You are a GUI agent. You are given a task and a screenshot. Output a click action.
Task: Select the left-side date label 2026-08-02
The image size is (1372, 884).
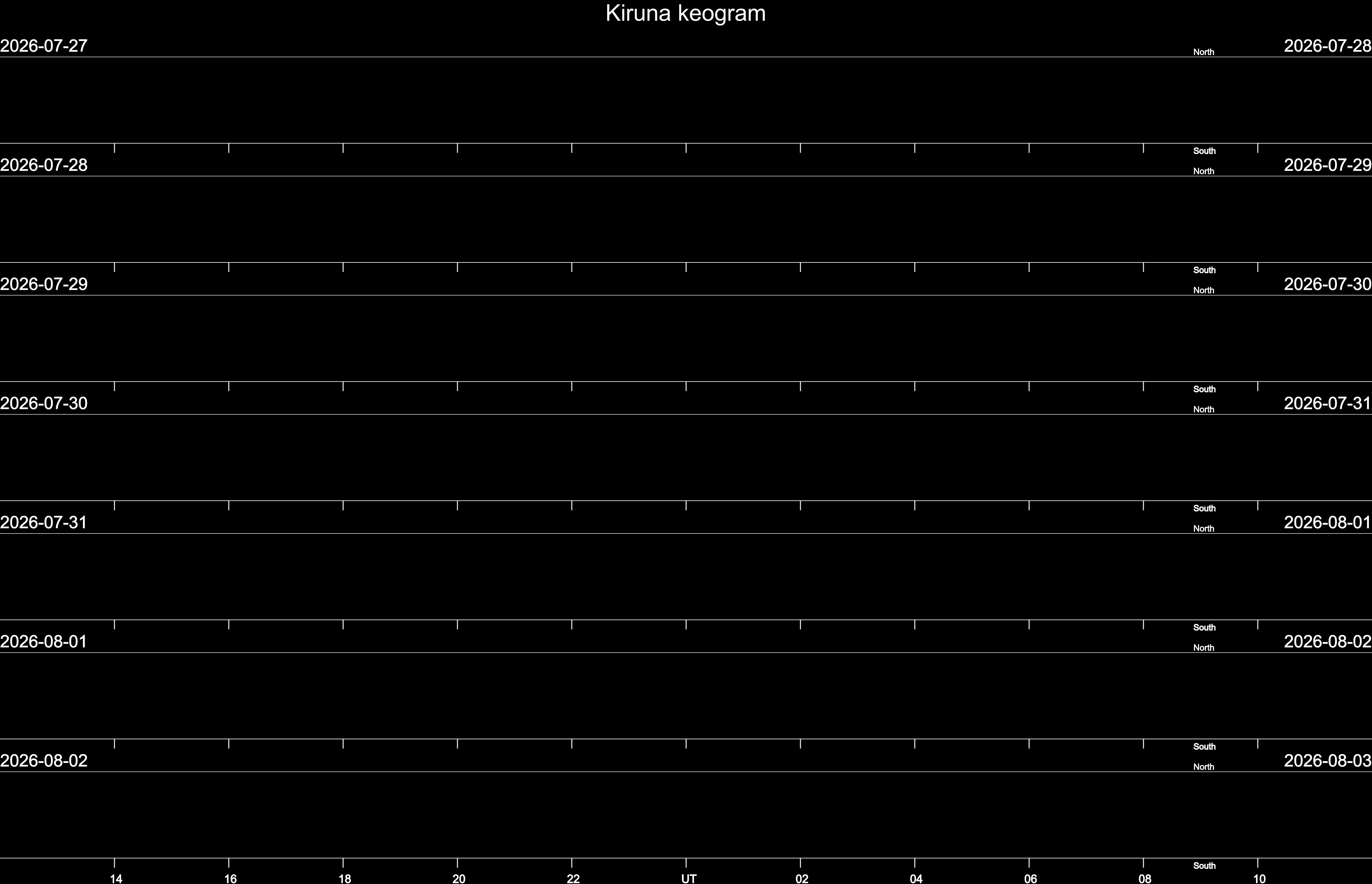pos(44,761)
